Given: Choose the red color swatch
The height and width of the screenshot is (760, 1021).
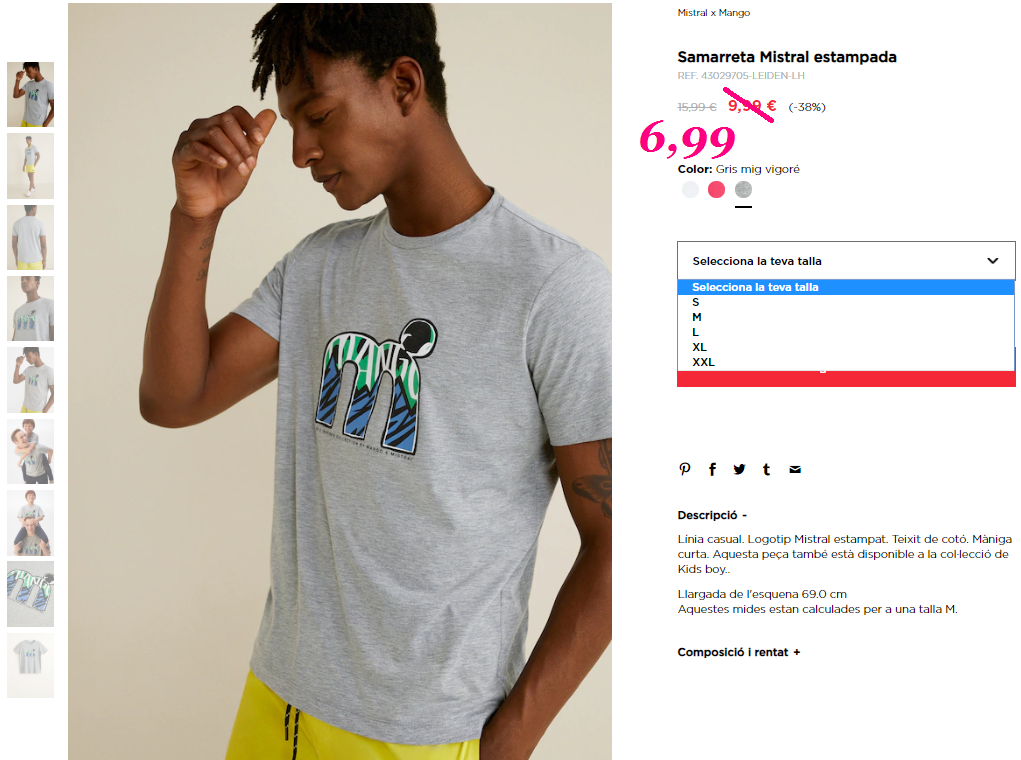Looking at the screenshot, I should point(716,190).
